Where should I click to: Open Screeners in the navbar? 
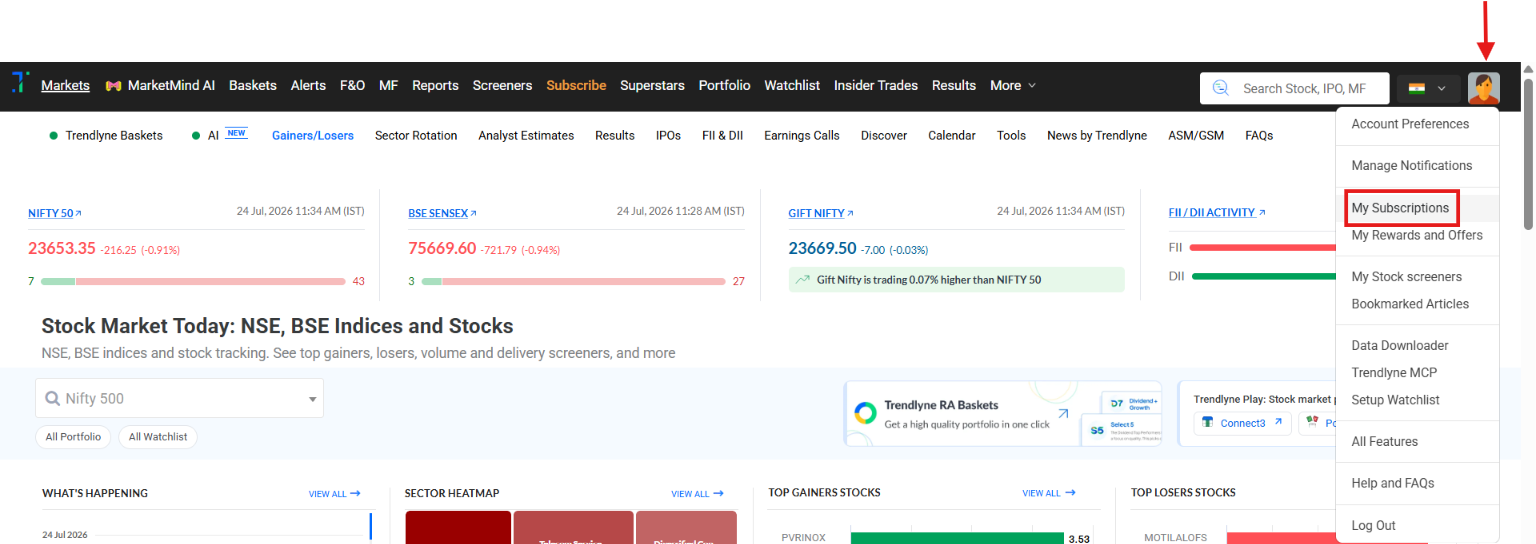(x=502, y=85)
